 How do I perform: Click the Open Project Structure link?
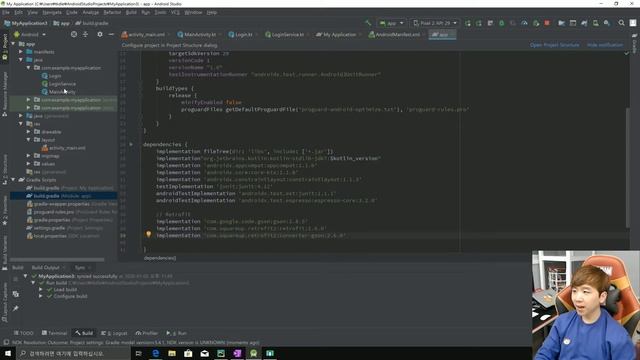[x=555, y=45]
